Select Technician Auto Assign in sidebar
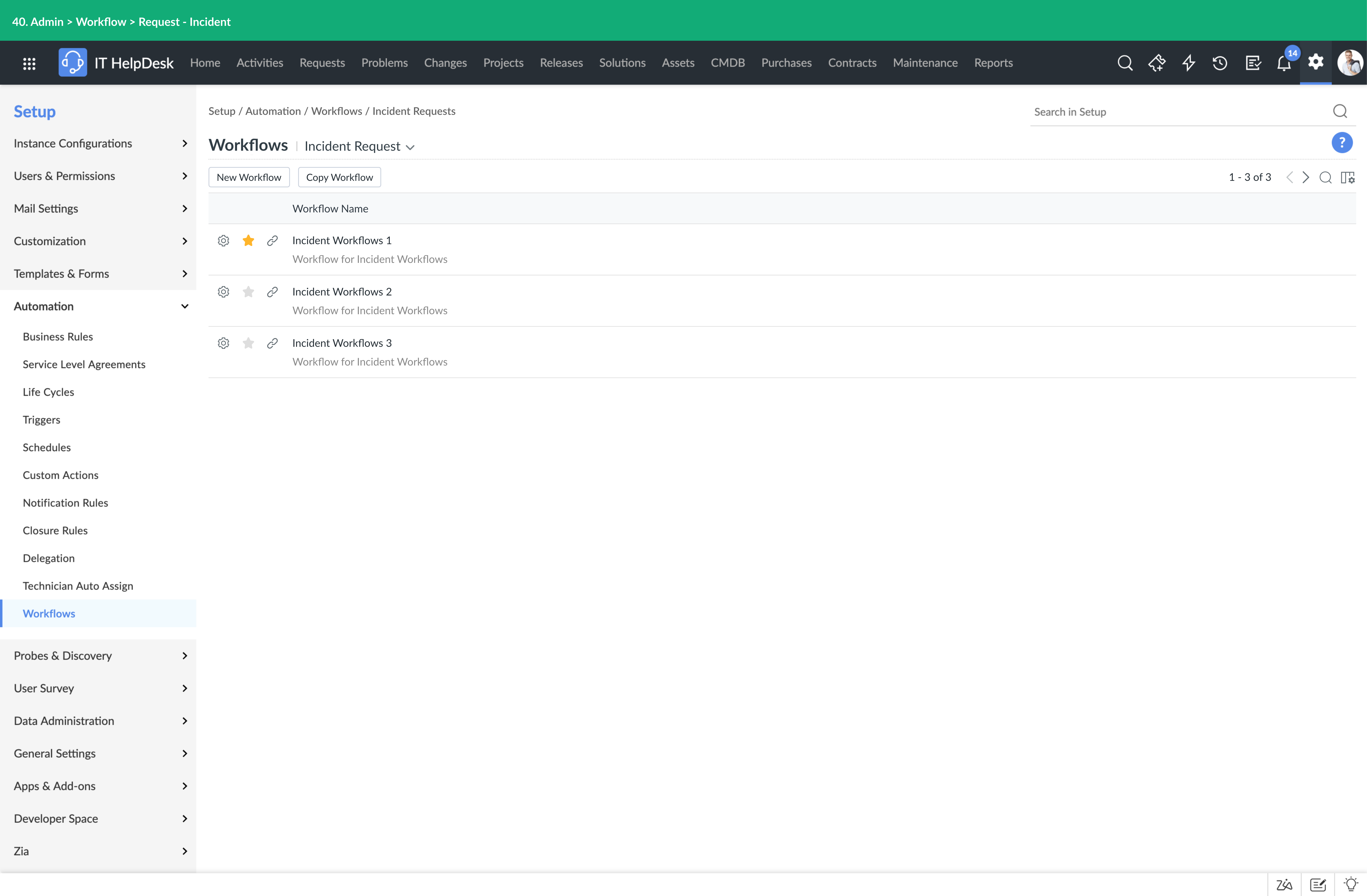This screenshot has width=1367, height=896. click(78, 586)
